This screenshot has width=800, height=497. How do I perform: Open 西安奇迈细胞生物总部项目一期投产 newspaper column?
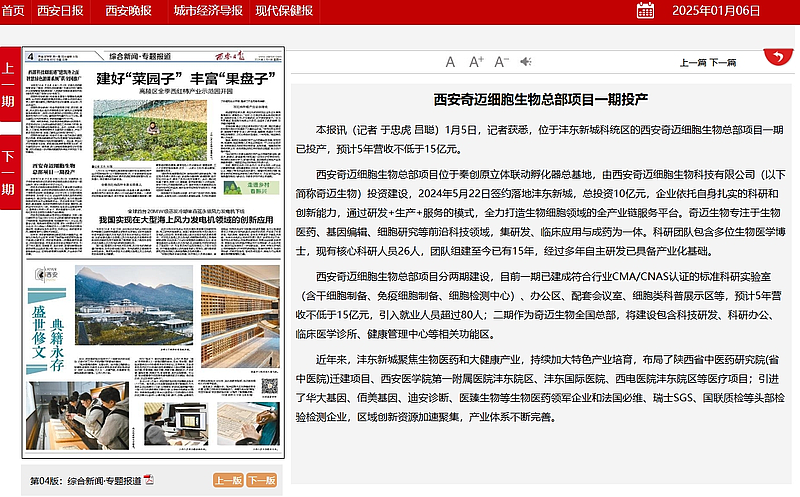click(54, 169)
